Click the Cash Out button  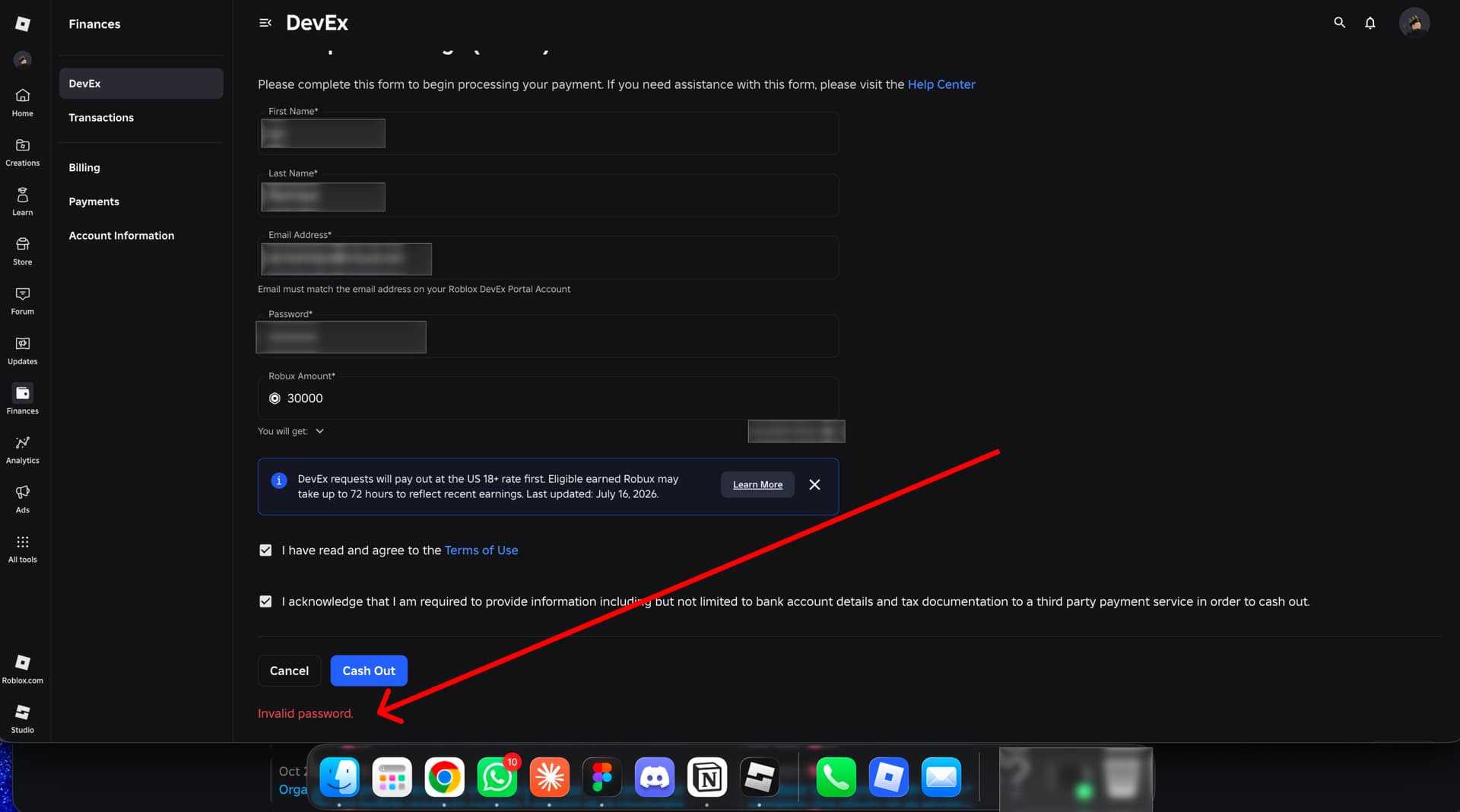(369, 671)
